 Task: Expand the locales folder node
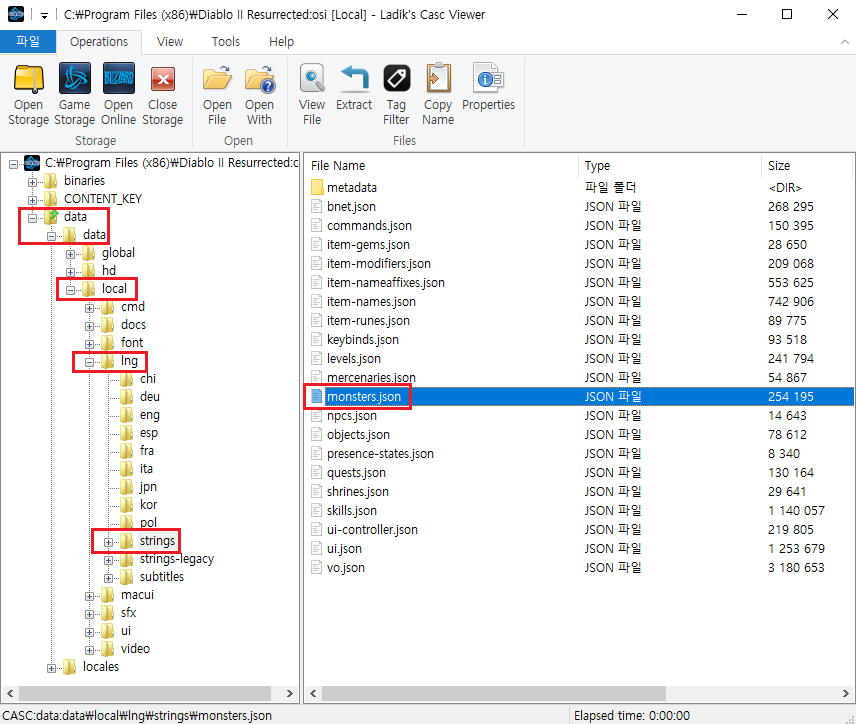[x=51, y=668]
